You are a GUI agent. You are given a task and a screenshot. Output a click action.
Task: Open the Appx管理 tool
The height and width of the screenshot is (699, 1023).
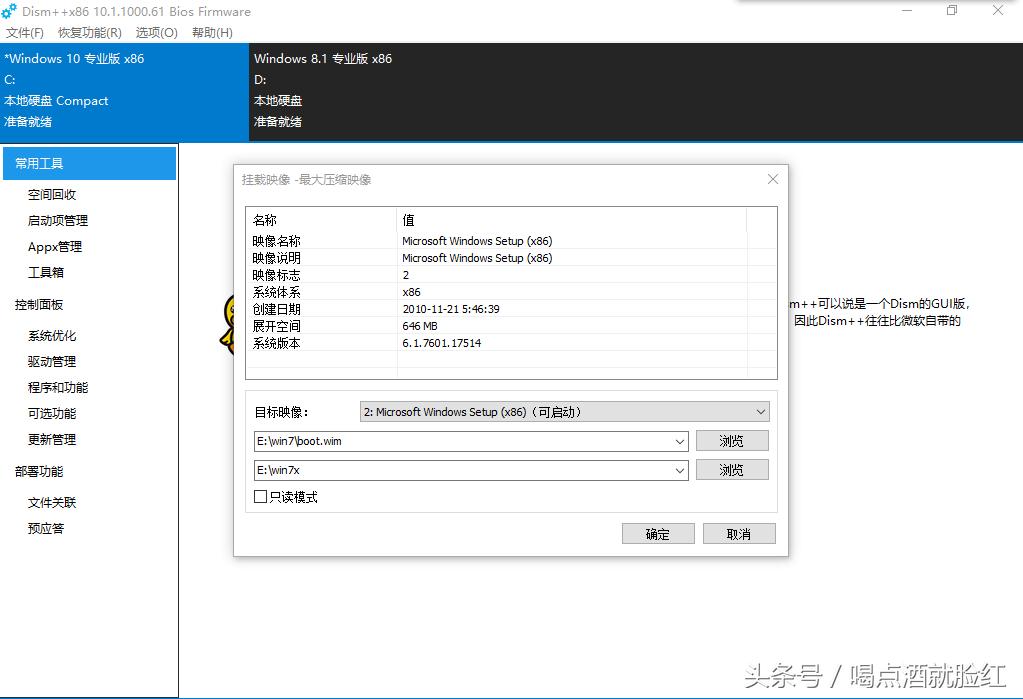point(53,246)
